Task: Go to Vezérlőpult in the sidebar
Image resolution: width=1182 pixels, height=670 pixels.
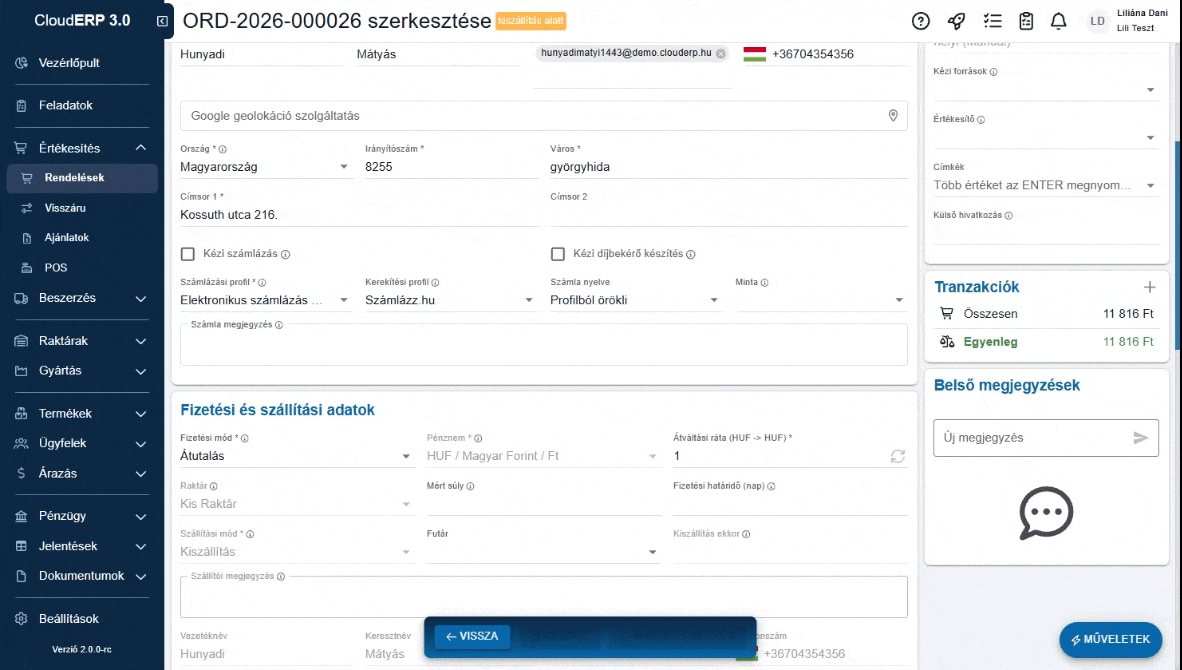Action: pos(69,63)
